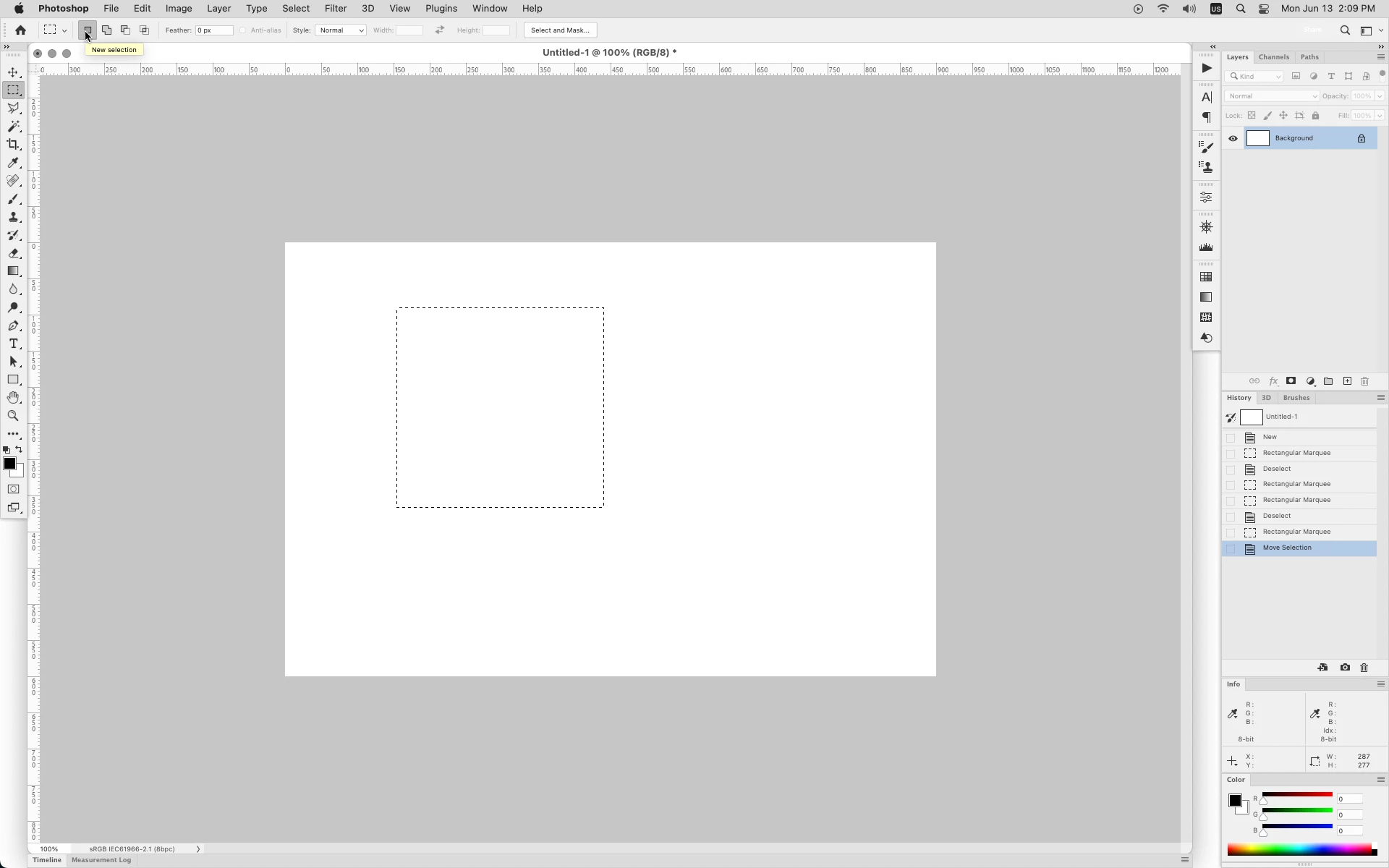Select the Eyedropper tool
This screenshot has width=1389, height=868.
[x=14, y=163]
